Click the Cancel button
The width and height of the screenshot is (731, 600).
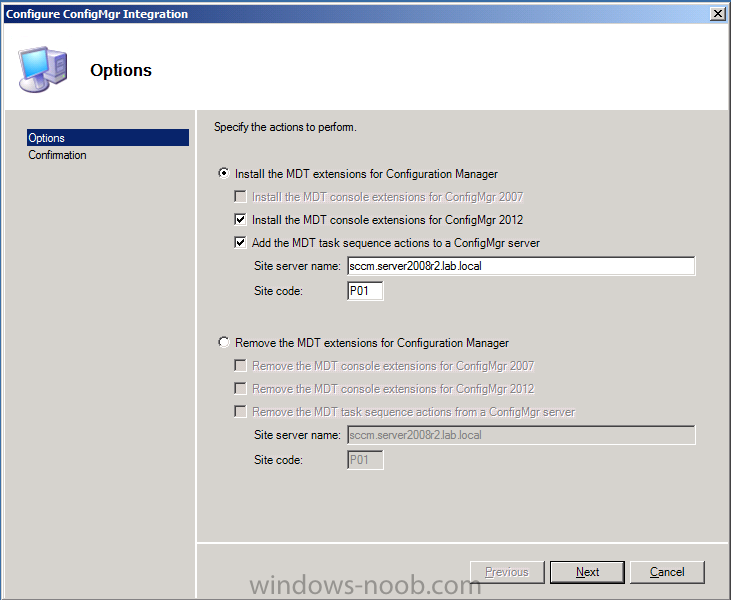coord(667,572)
